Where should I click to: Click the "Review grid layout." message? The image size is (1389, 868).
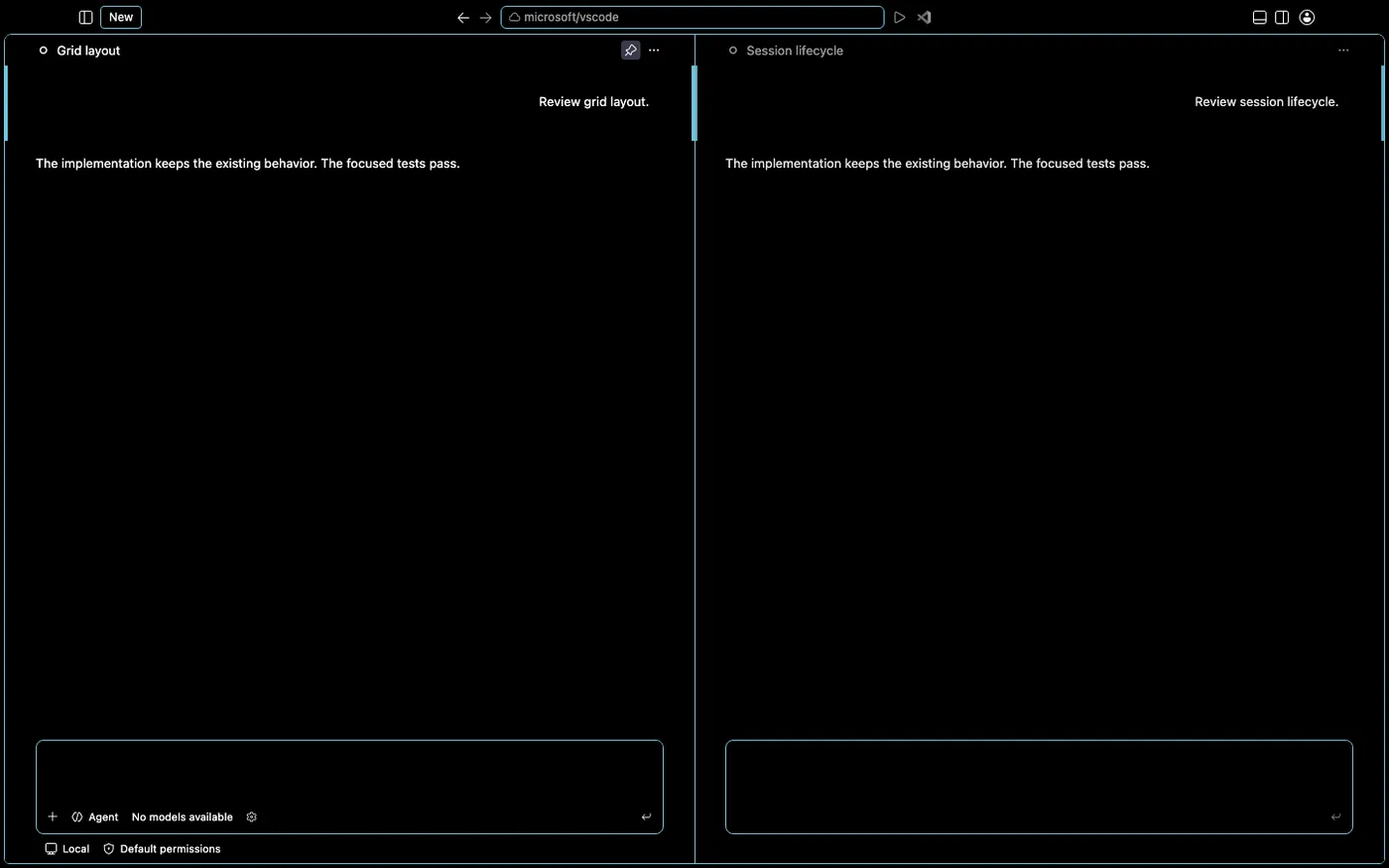[593, 102]
